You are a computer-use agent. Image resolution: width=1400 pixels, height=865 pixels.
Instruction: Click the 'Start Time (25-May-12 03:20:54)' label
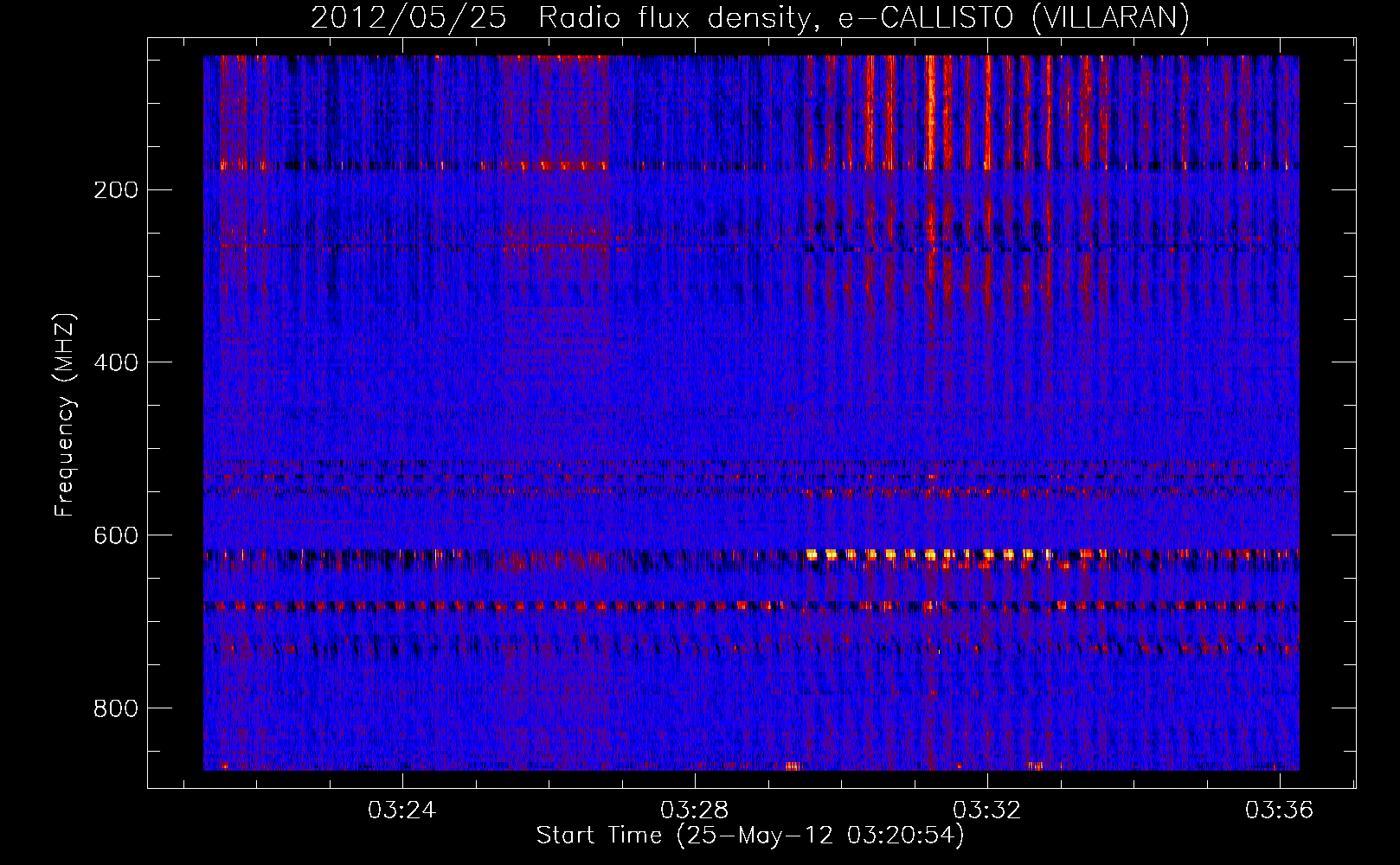point(749,836)
